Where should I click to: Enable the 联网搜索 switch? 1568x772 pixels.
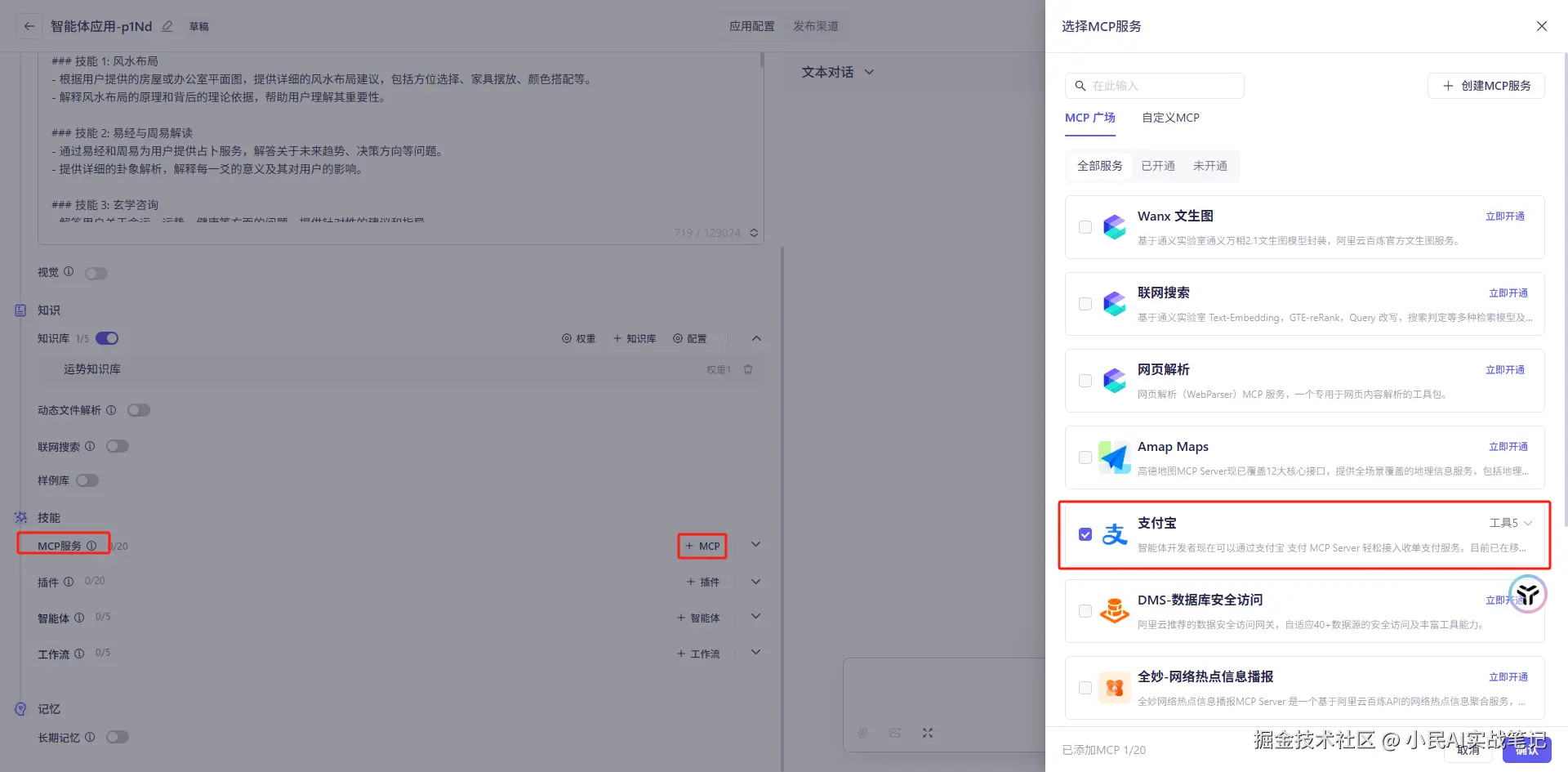coord(118,446)
